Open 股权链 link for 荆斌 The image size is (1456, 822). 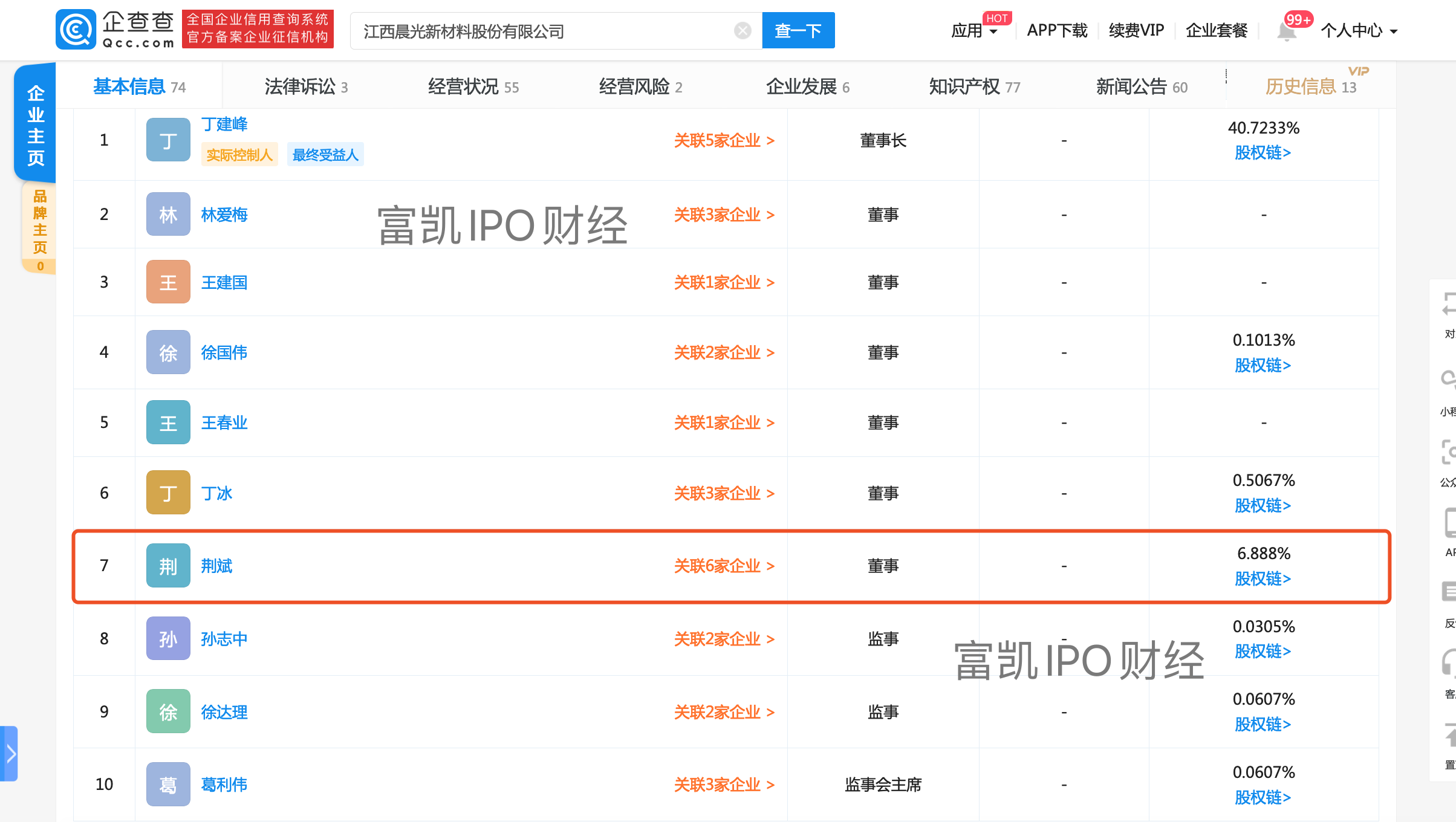coord(1263,579)
